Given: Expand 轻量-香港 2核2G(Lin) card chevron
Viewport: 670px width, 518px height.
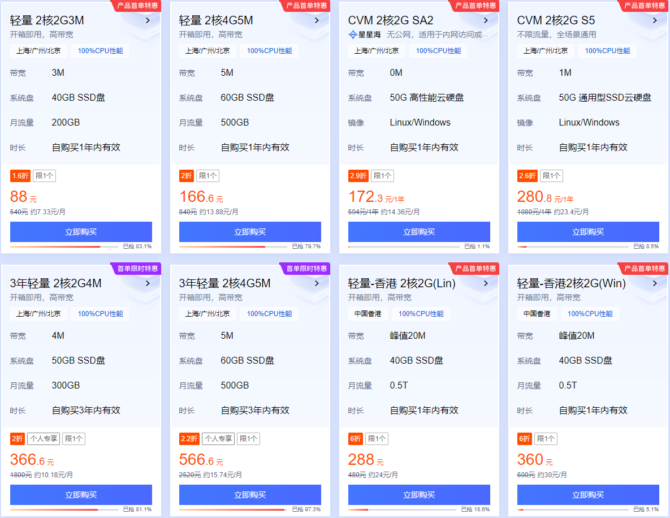Looking at the screenshot, I should (x=486, y=283).
